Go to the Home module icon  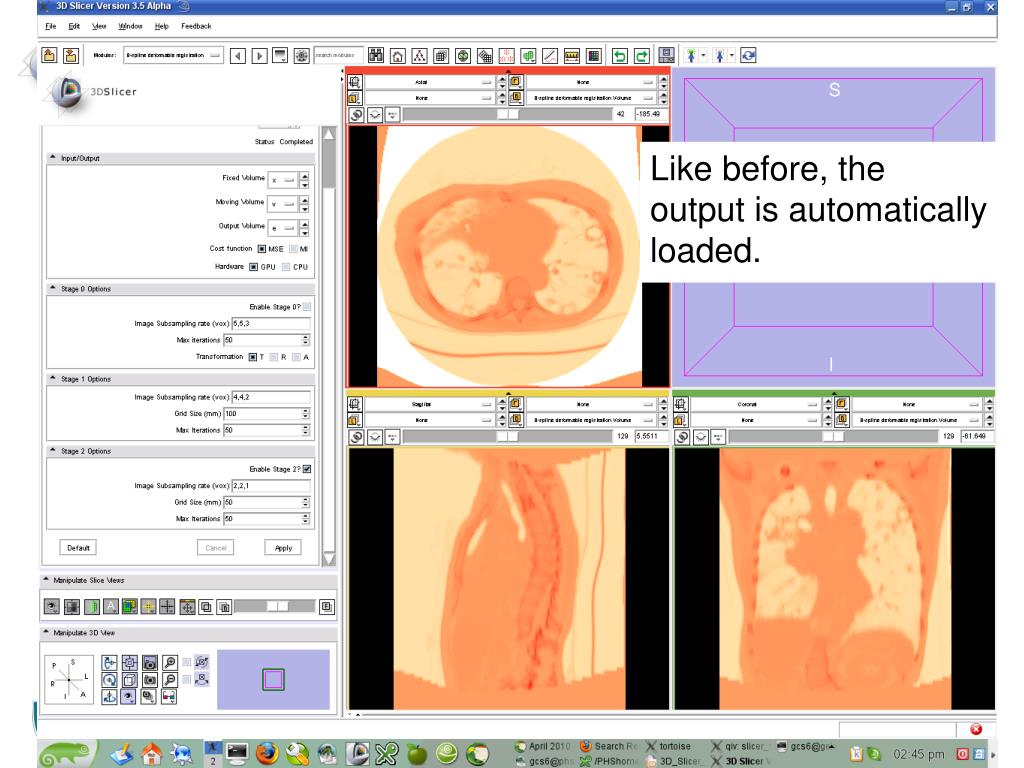(x=398, y=56)
